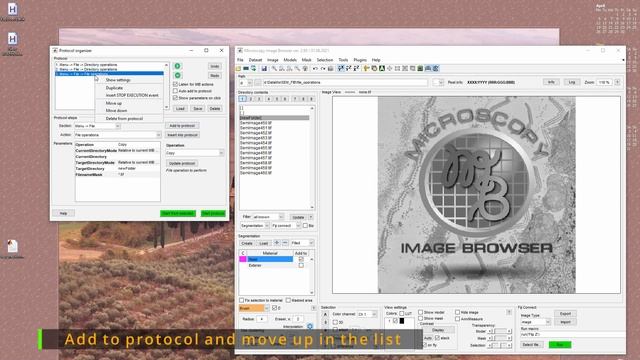Toggle Show model checkbox
640x360 pixels.
point(420,312)
